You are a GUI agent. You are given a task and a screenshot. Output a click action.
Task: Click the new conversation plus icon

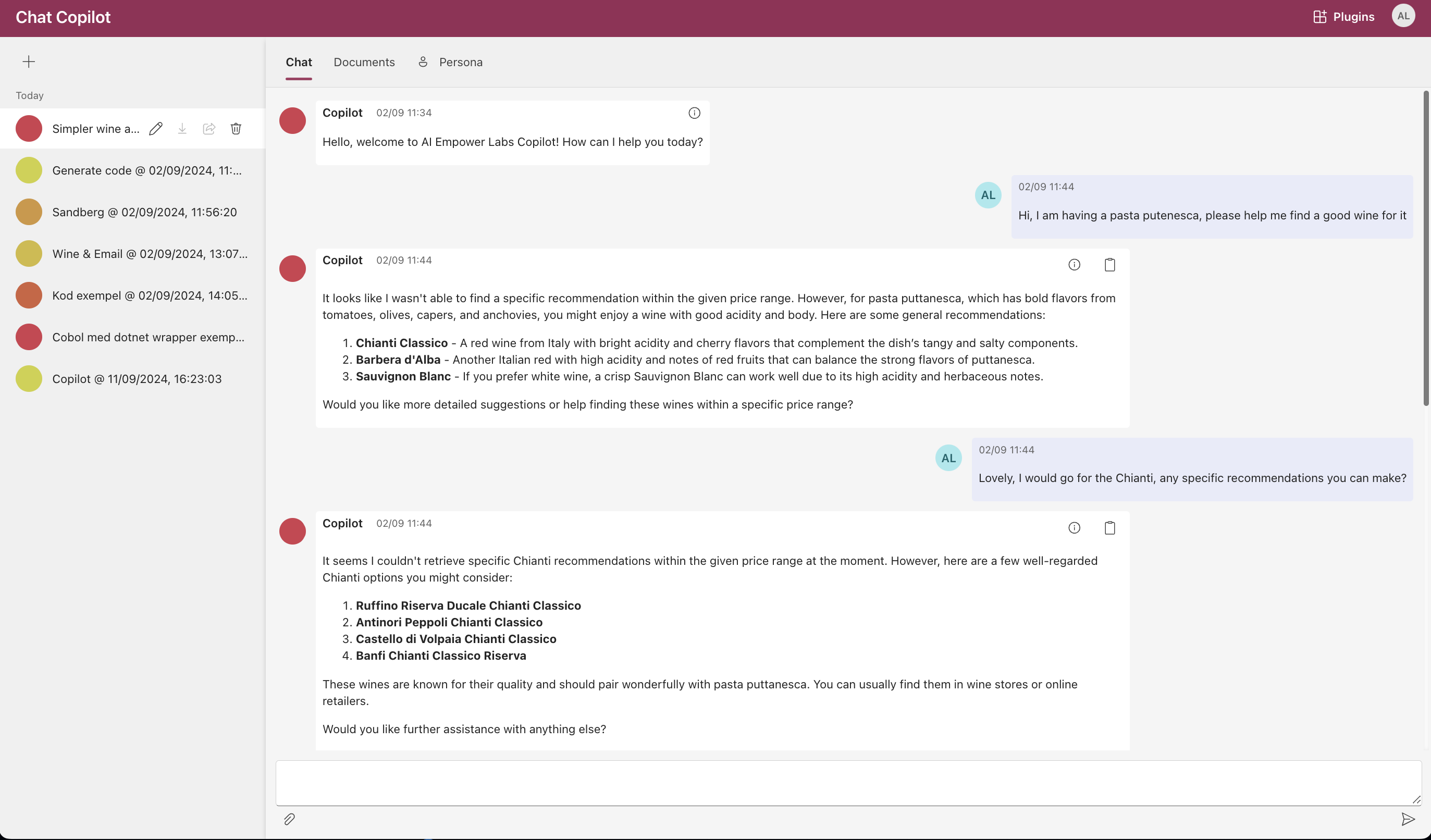28,60
